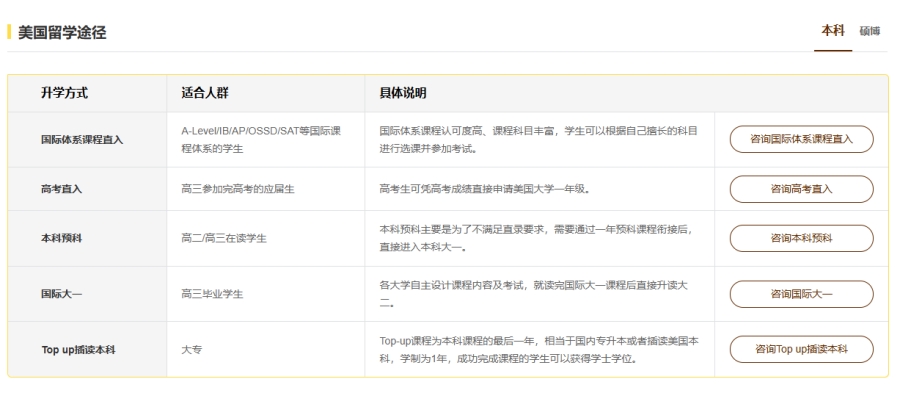
Task: Switch to the 本科 tab
Action: point(833,31)
